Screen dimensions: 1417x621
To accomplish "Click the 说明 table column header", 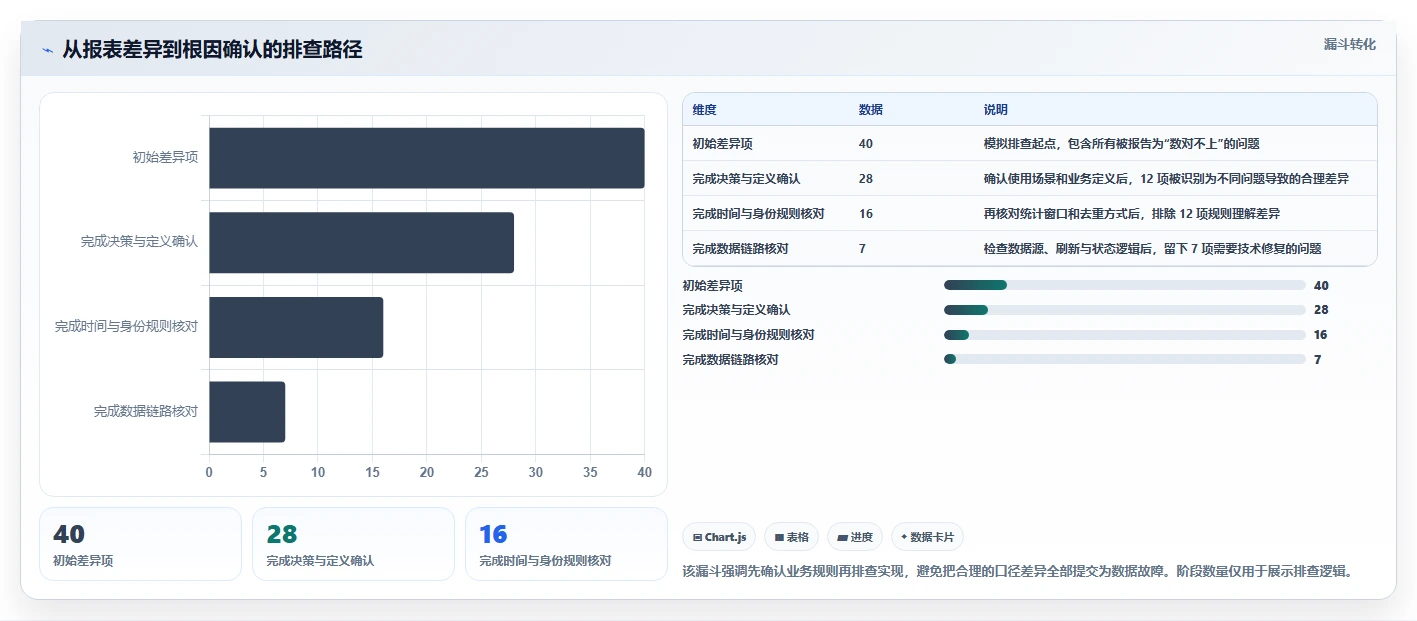I will coord(996,110).
